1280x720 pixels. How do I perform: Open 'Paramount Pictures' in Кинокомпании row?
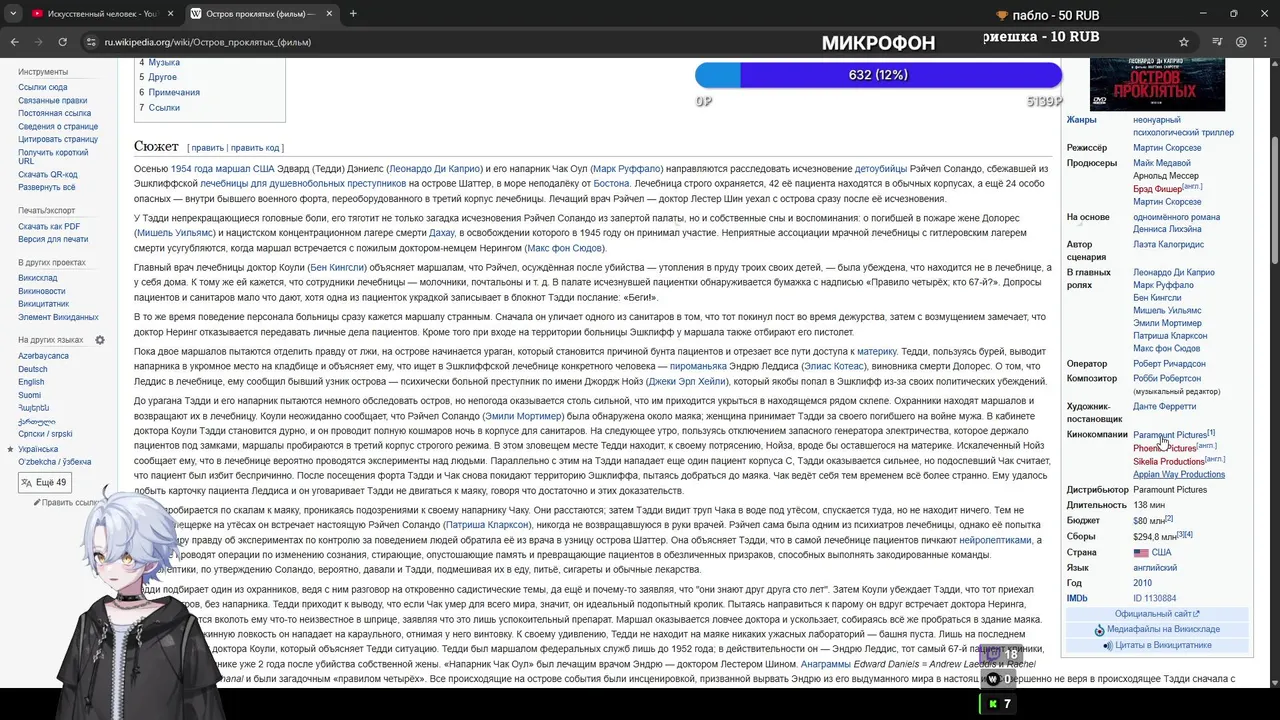1169,435
